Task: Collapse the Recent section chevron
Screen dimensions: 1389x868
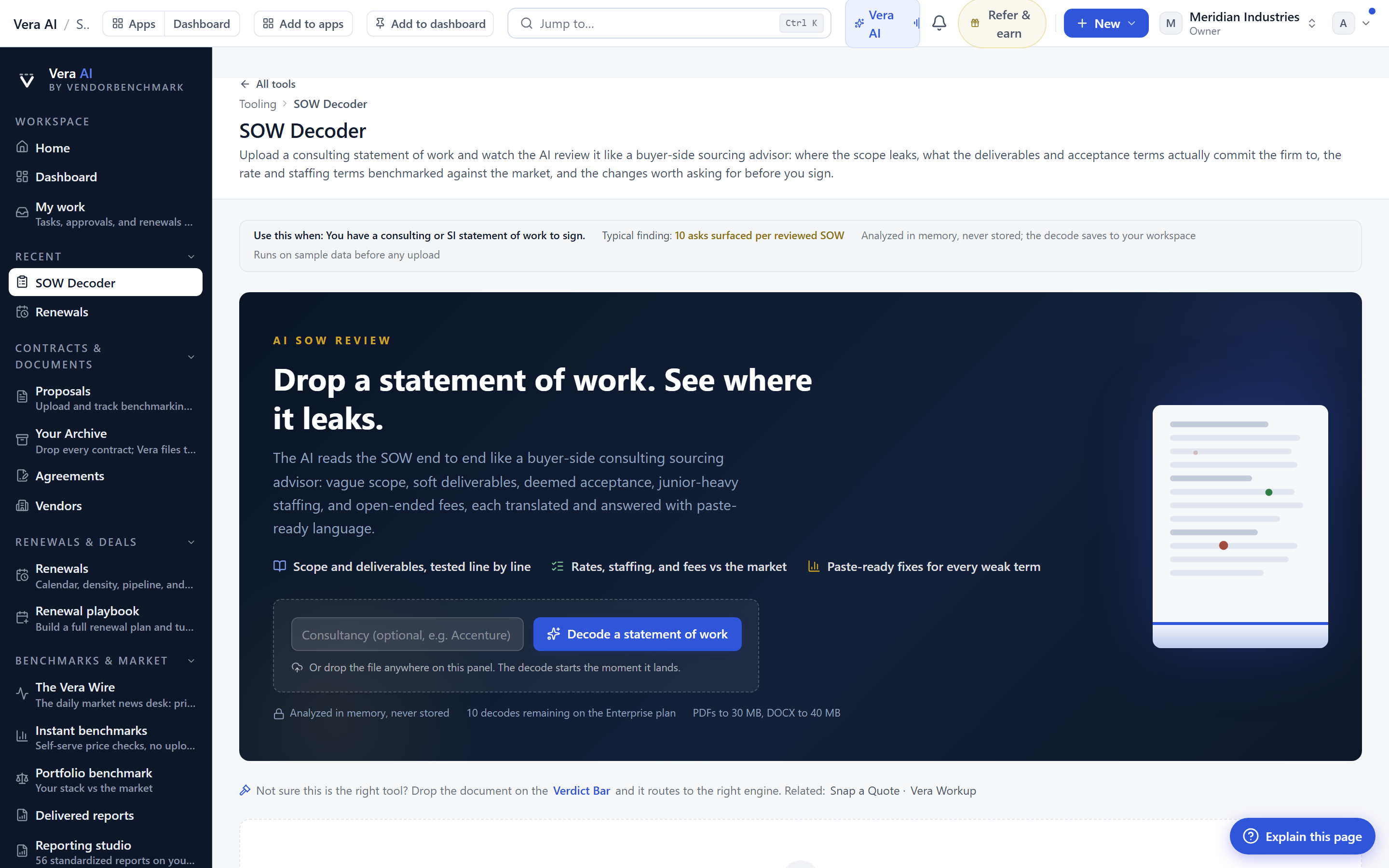Action: tap(191, 257)
